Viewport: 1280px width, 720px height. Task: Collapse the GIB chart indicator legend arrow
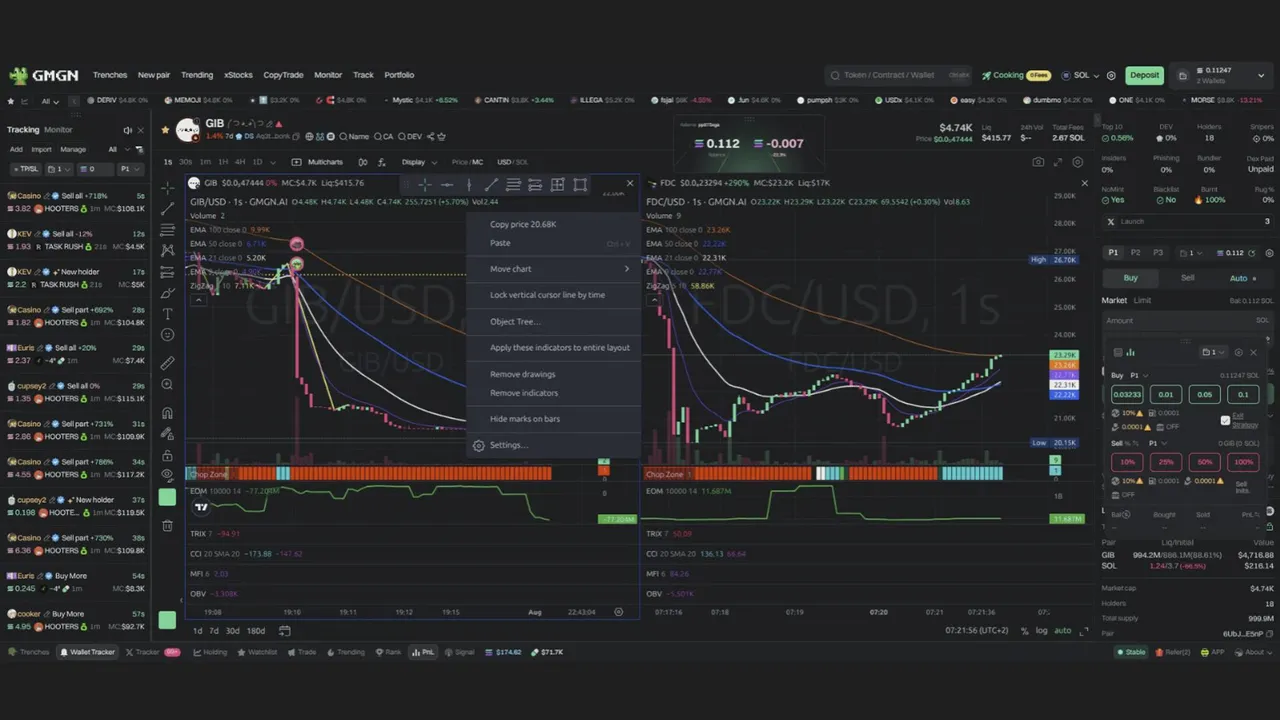click(x=197, y=300)
